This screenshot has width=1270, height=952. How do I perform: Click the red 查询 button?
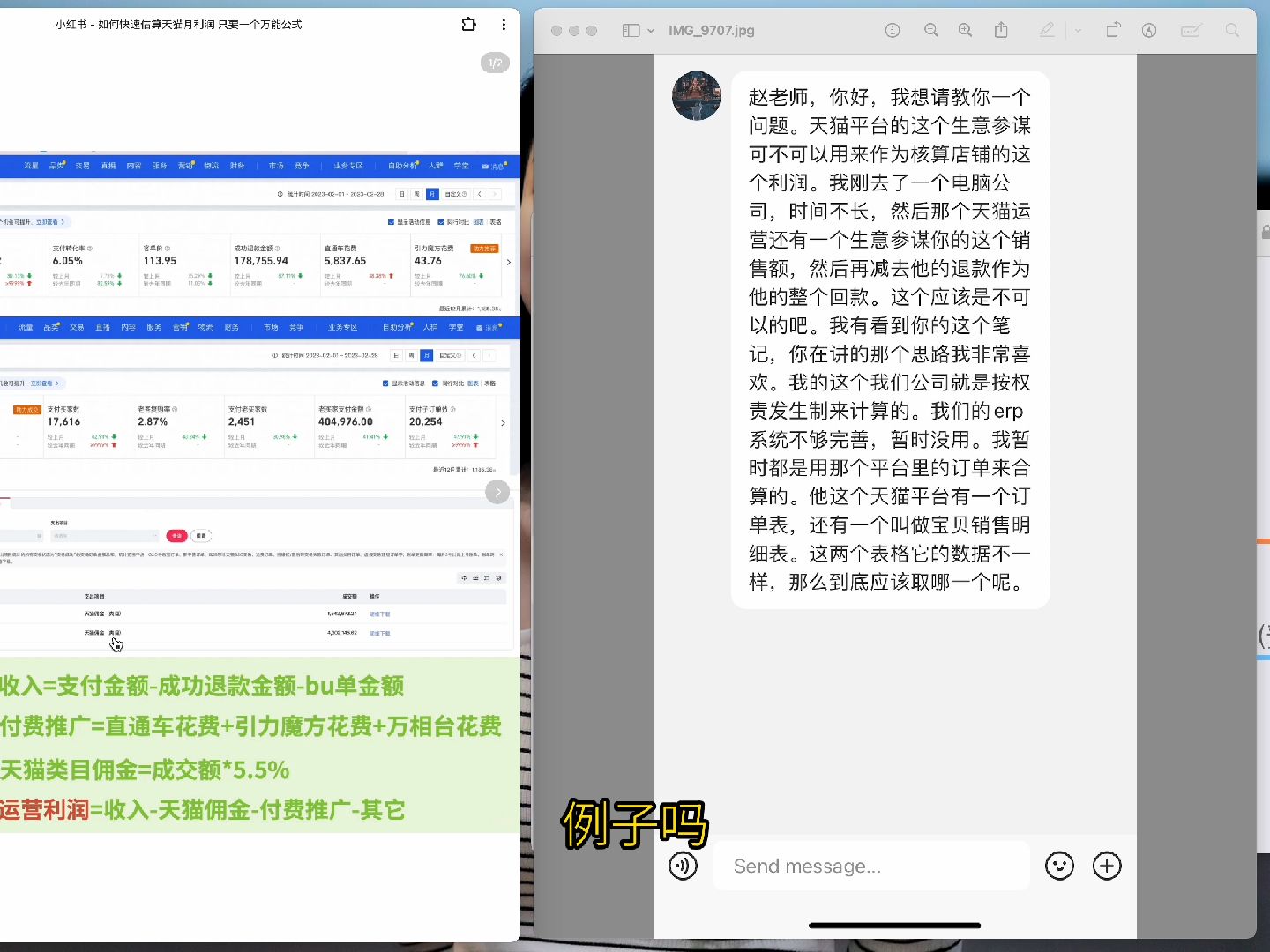click(x=176, y=536)
